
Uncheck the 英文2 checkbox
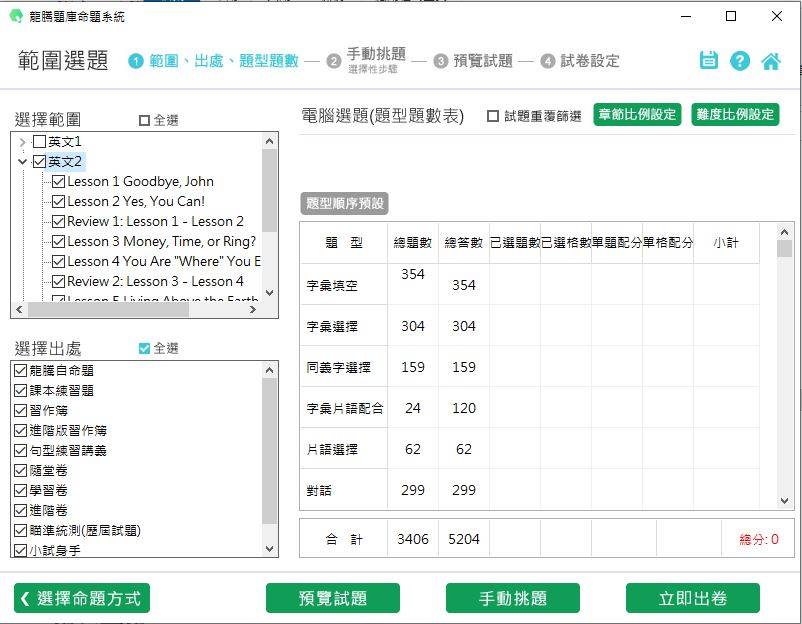click(x=39, y=162)
